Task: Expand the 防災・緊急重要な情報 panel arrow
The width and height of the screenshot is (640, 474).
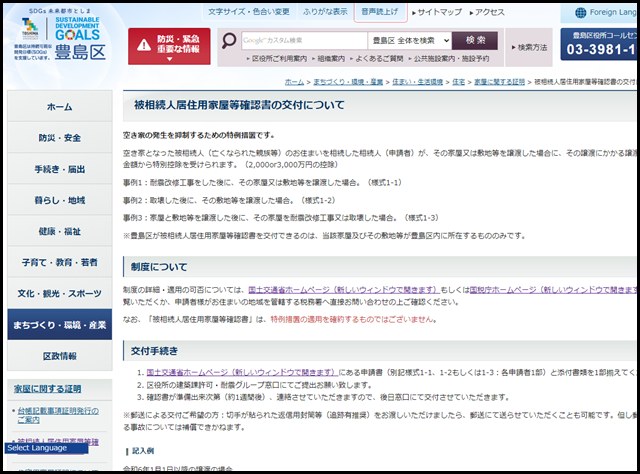Action: pyautogui.click(x=169, y=59)
